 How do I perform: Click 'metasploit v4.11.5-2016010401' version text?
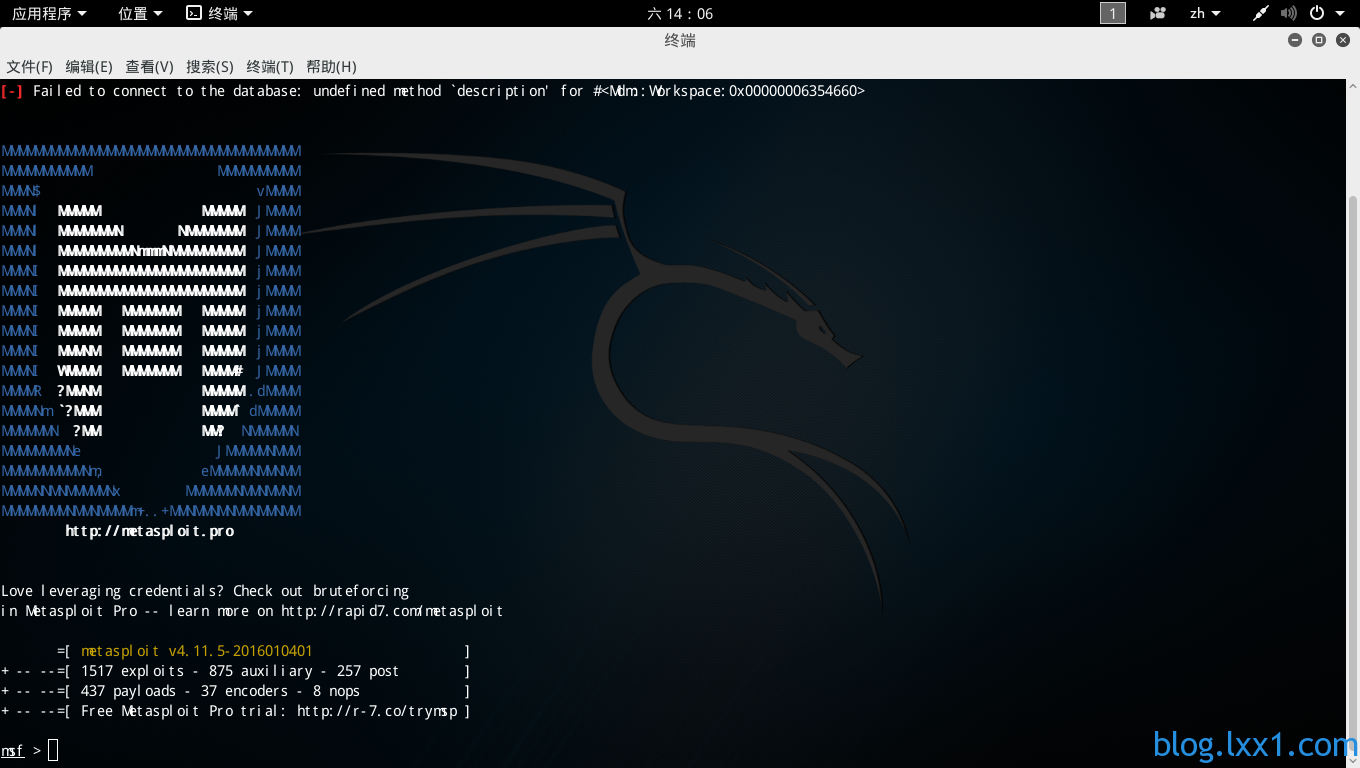click(197, 651)
